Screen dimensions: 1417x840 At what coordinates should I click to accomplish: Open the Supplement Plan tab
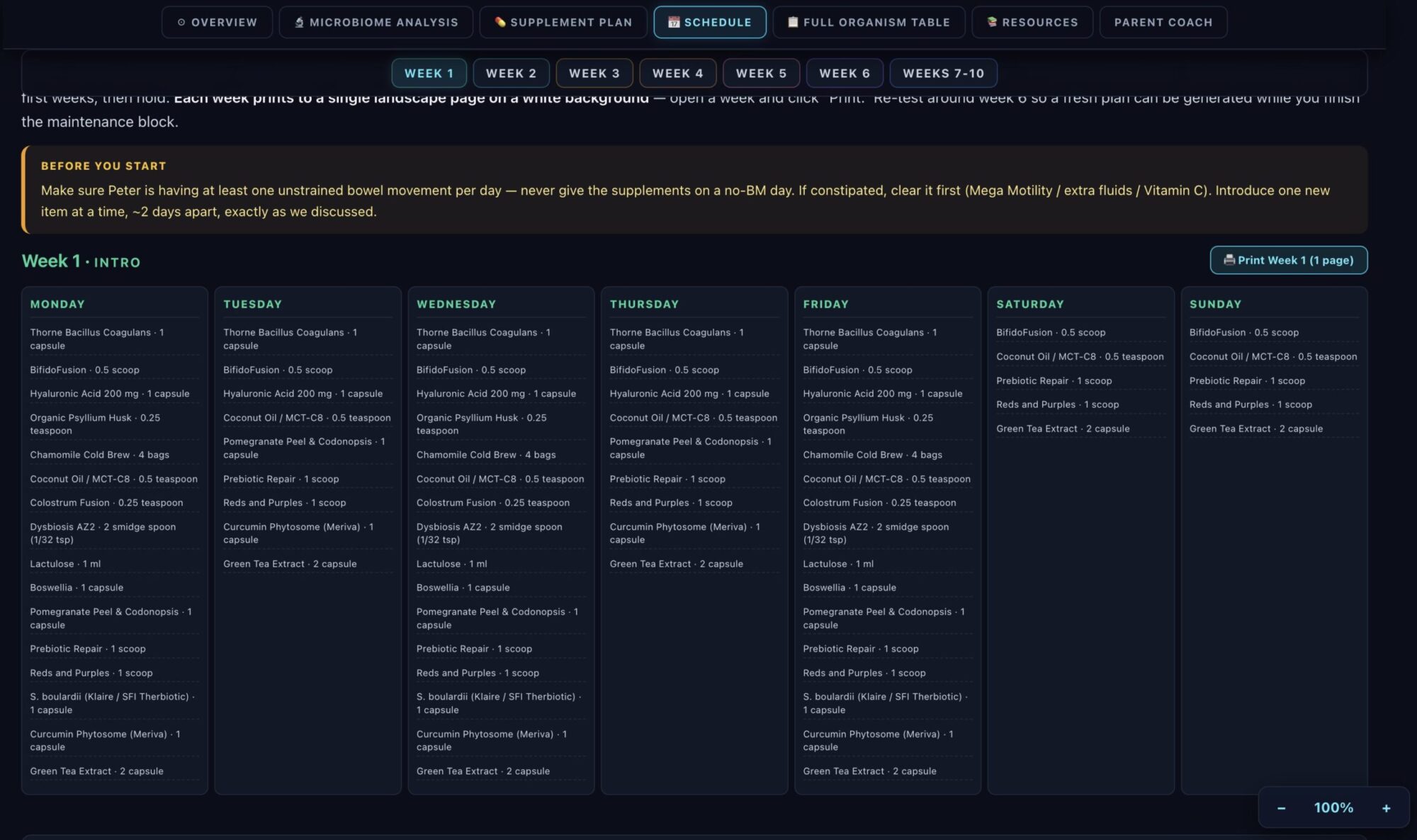563,22
